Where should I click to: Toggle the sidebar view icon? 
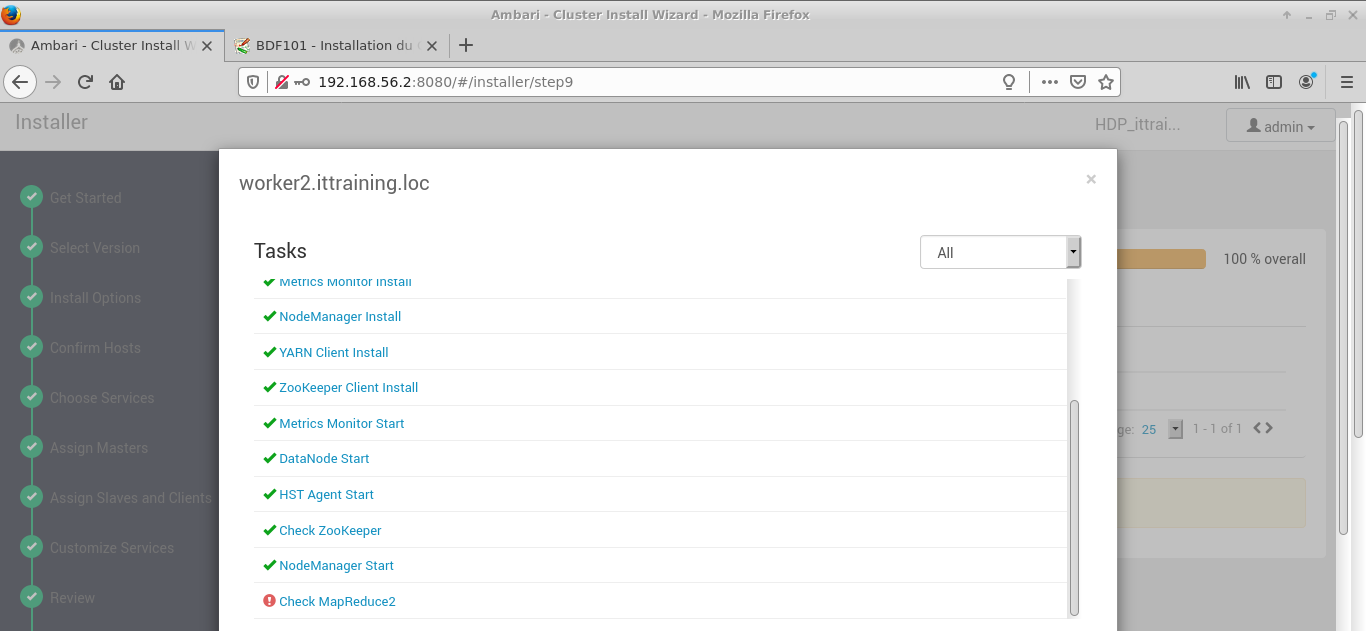[x=1274, y=82]
